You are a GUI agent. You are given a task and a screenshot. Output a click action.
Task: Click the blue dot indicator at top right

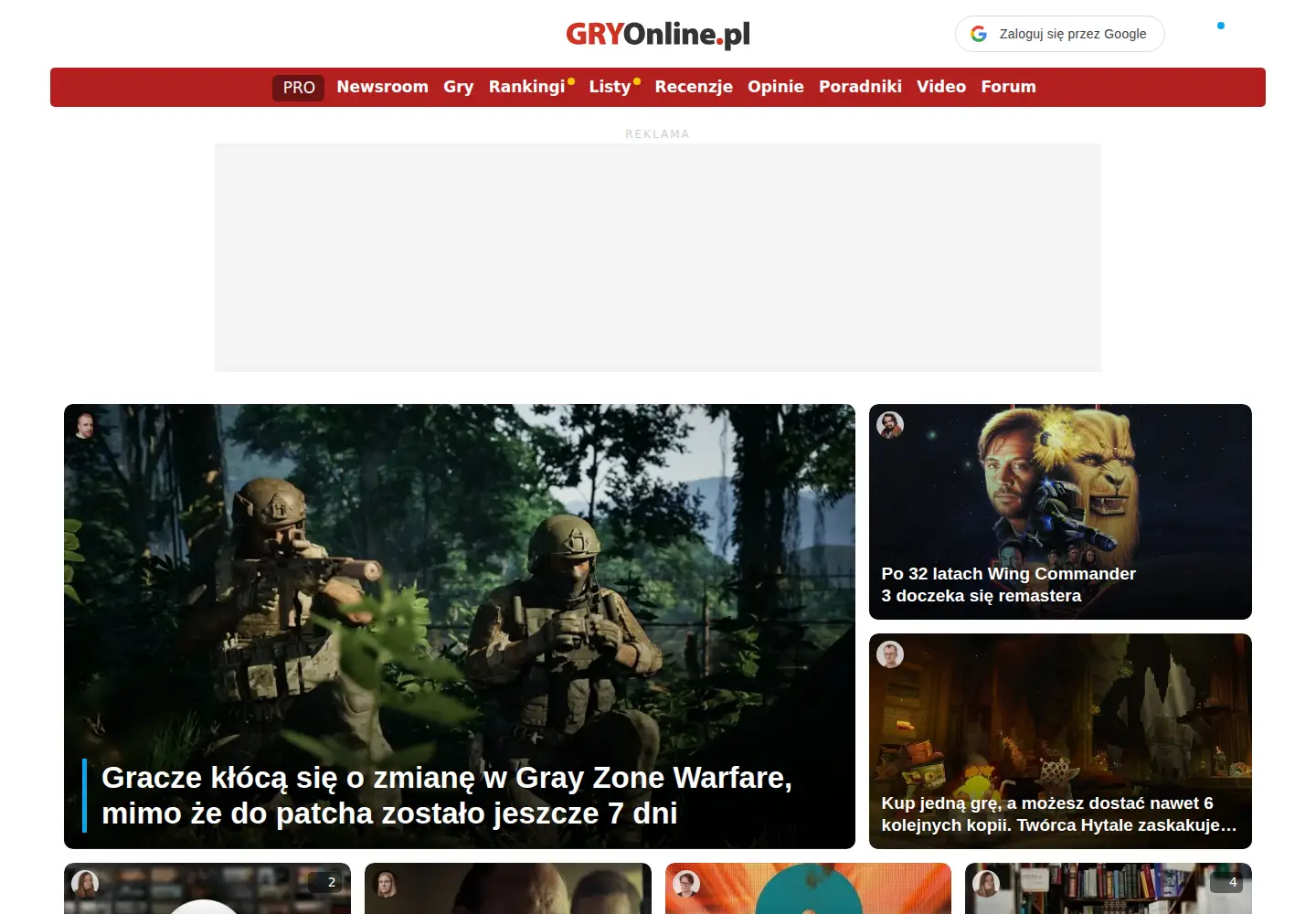click(x=1221, y=26)
